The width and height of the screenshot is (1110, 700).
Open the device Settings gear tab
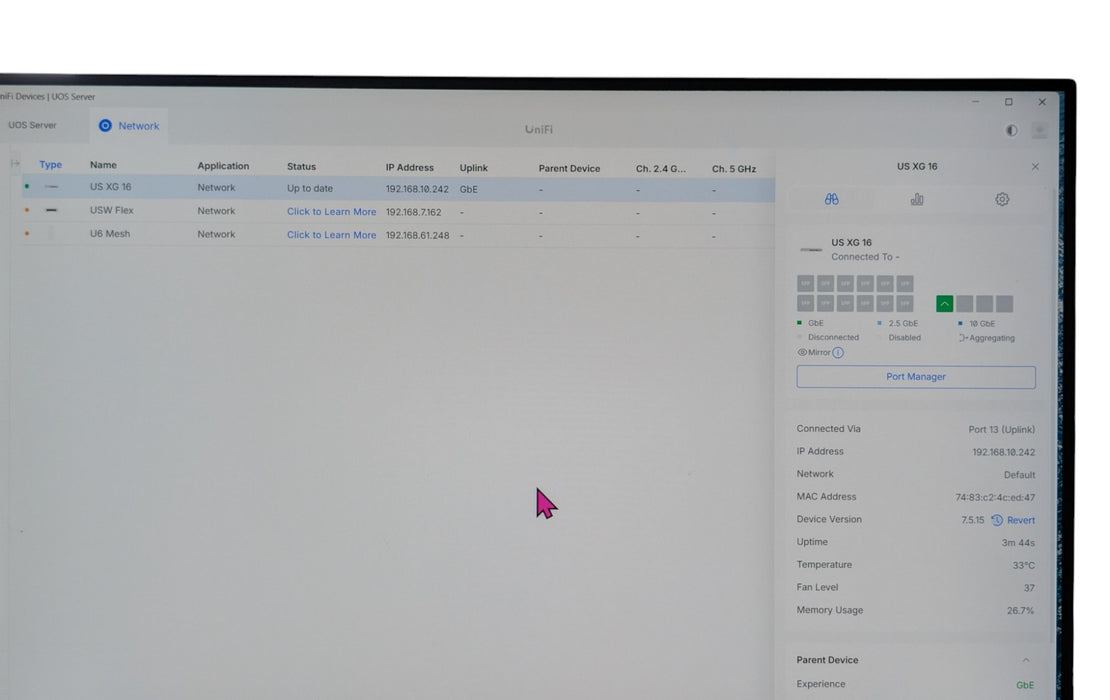[1002, 200]
